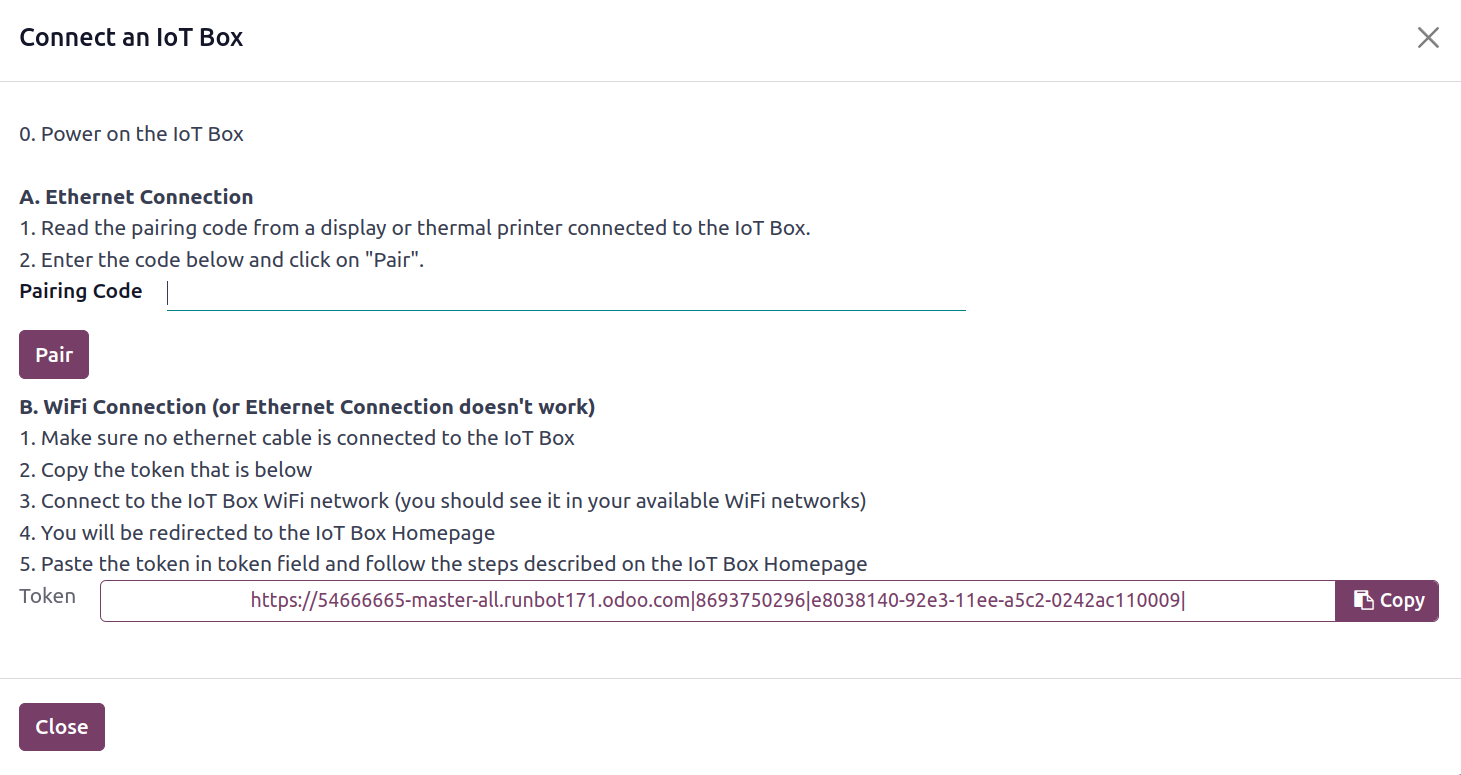Dismiss the dialog with the X icon
The height and width of the screenshot is (775, 1461).
coord(1428,38)
